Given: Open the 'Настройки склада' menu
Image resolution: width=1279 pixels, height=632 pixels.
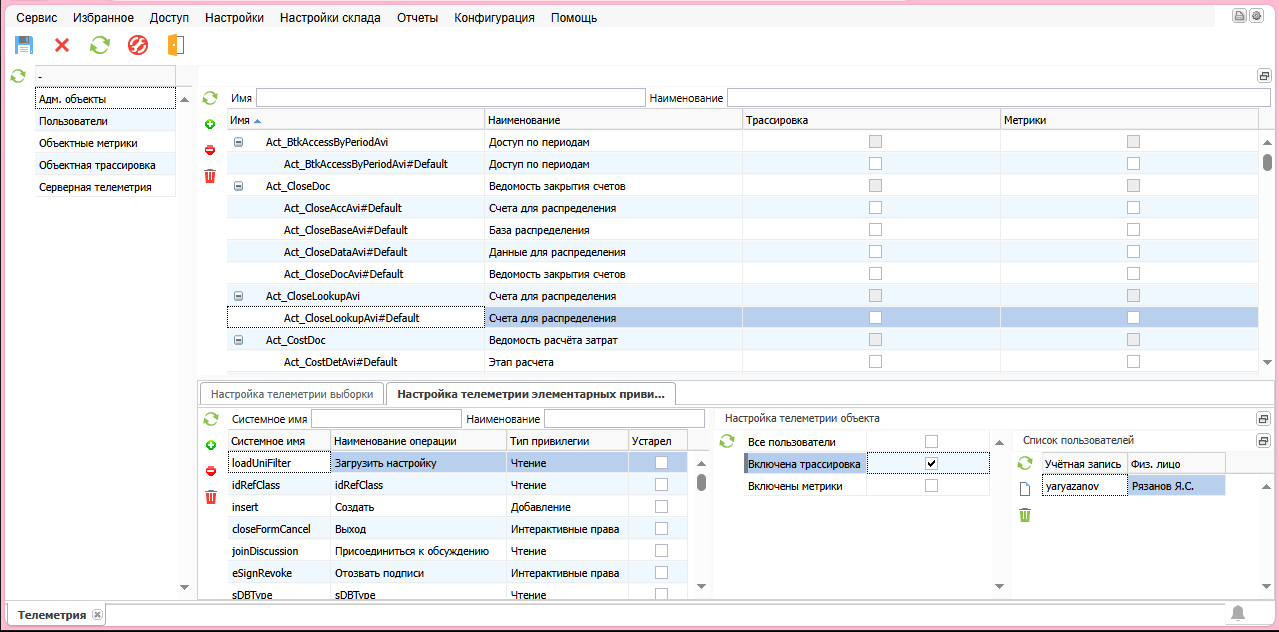Looking at the screenshot, I should pos(330,18).
